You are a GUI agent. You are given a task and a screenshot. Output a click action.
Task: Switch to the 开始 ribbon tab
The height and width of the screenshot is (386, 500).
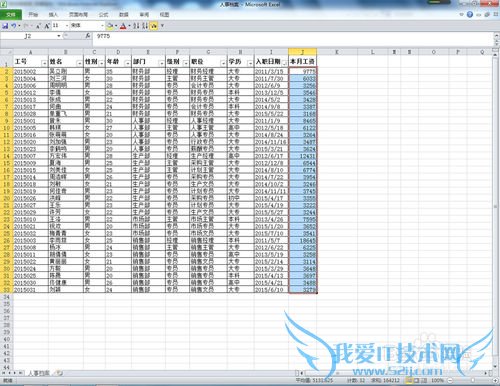[x=33, y=15]
